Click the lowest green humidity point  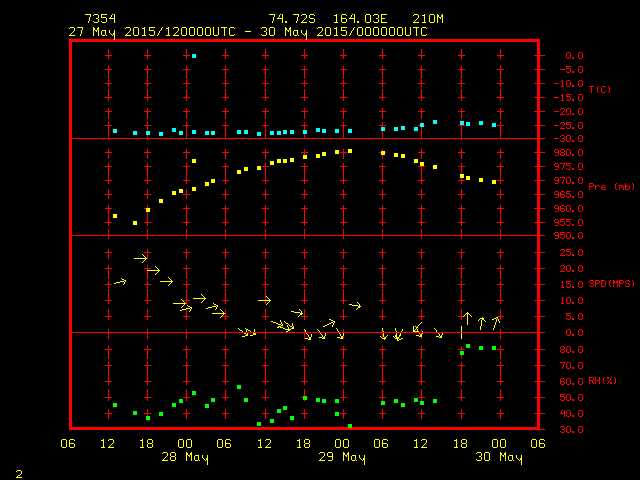(350, 426)
